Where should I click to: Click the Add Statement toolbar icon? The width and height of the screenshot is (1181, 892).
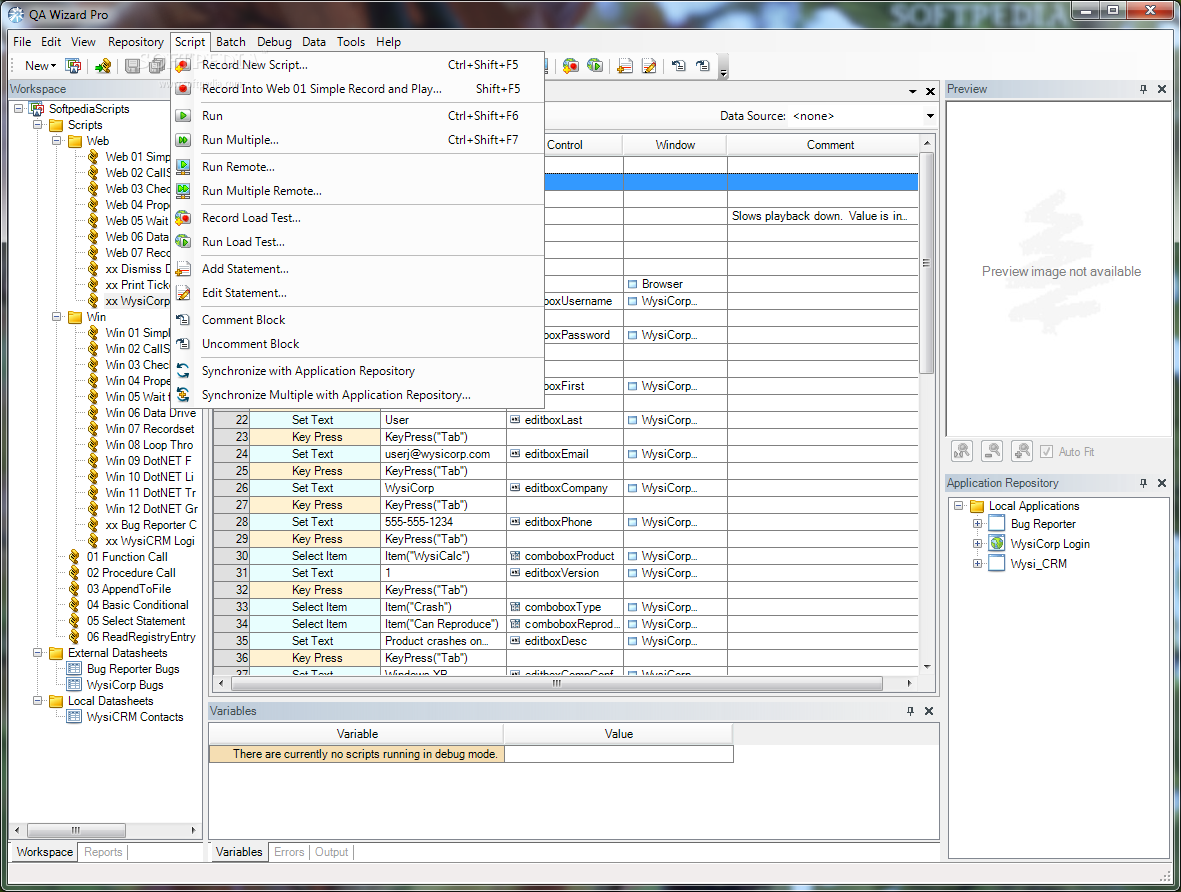(x=624, y=66)
